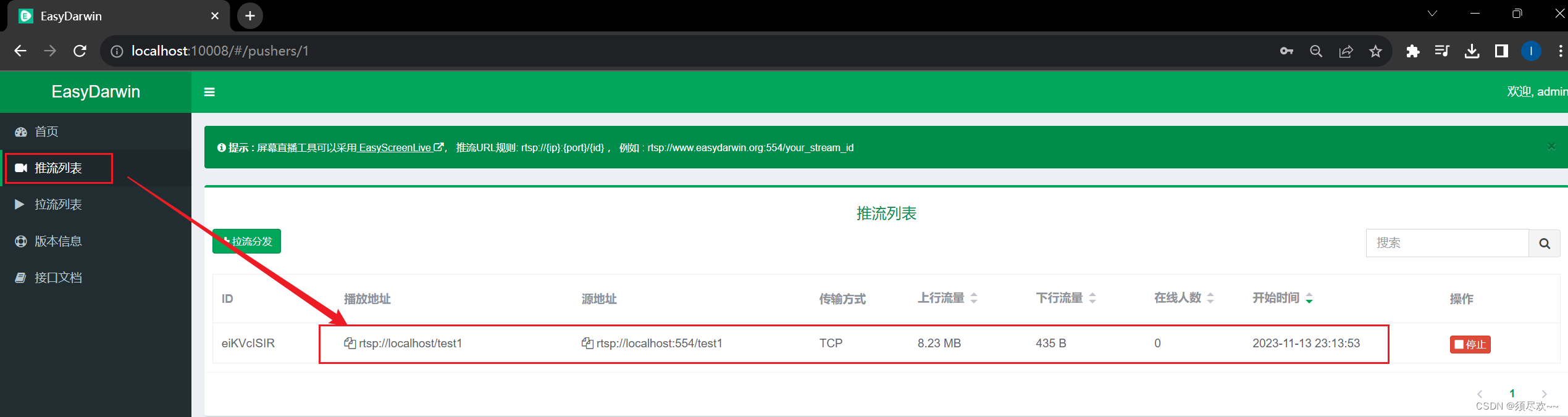The height and width of the screenshot is (417, 1568).
Task: Go back in browser history
Action: click(20, 51)
